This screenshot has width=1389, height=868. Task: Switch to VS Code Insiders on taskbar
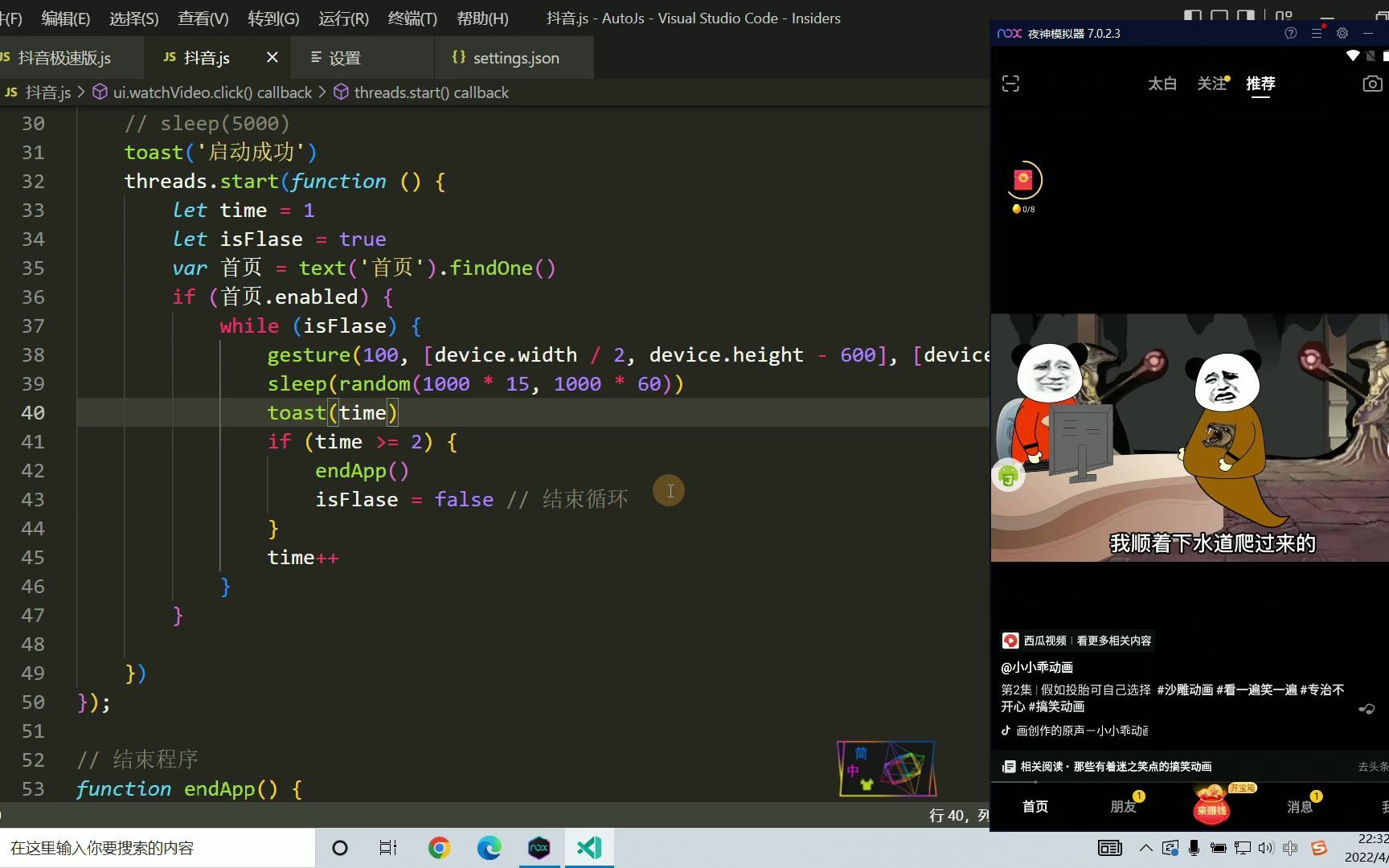tap(589, 848)
